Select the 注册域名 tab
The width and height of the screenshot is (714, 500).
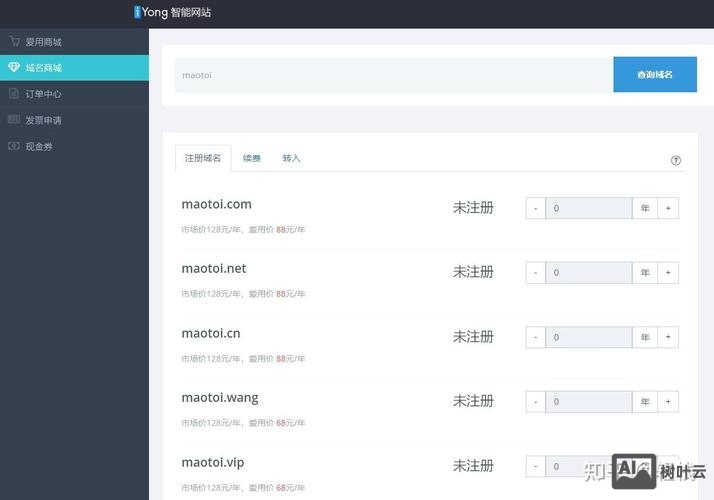click(x=203, y=159)
